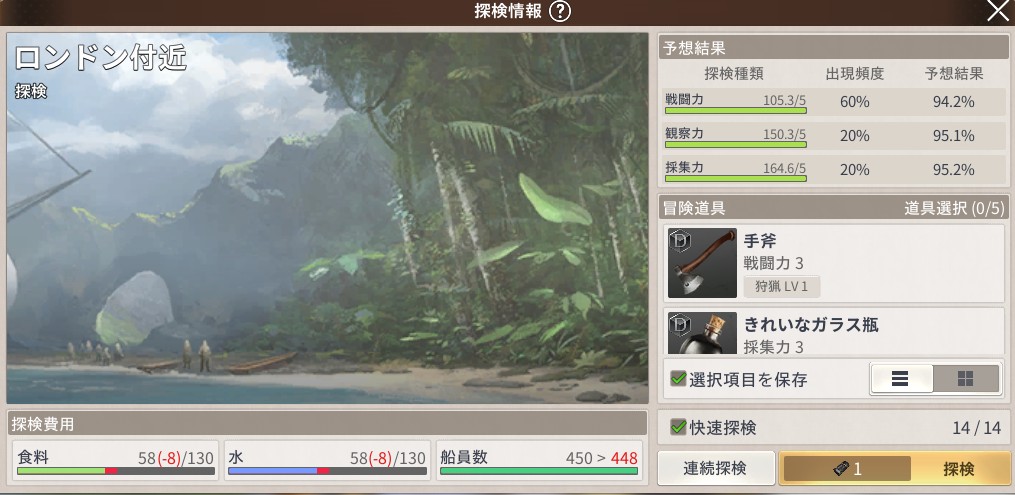Click the 採集力 164.6/5 progress bar
This screenshot has width=1015, height=495.
735,178
